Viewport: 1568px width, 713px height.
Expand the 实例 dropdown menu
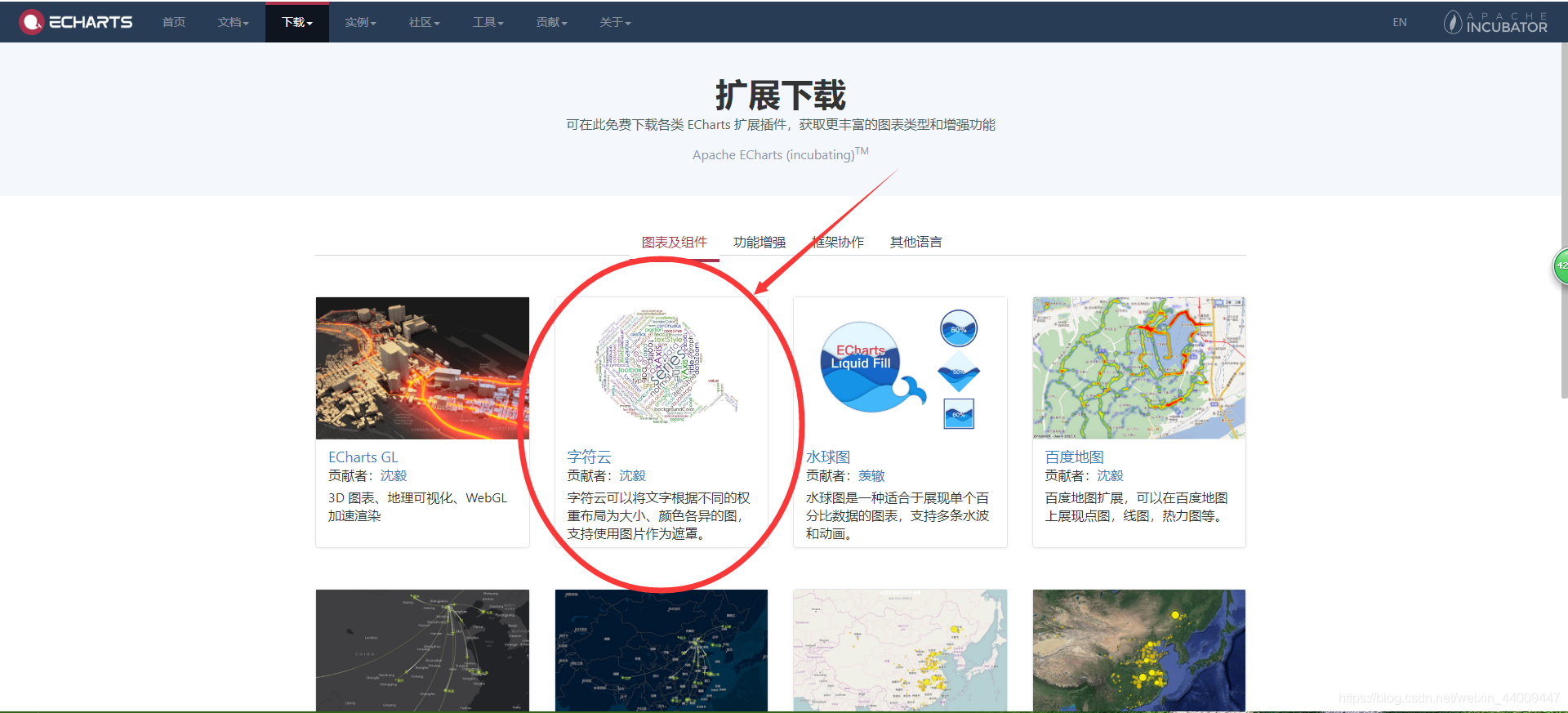coord(360,22)
